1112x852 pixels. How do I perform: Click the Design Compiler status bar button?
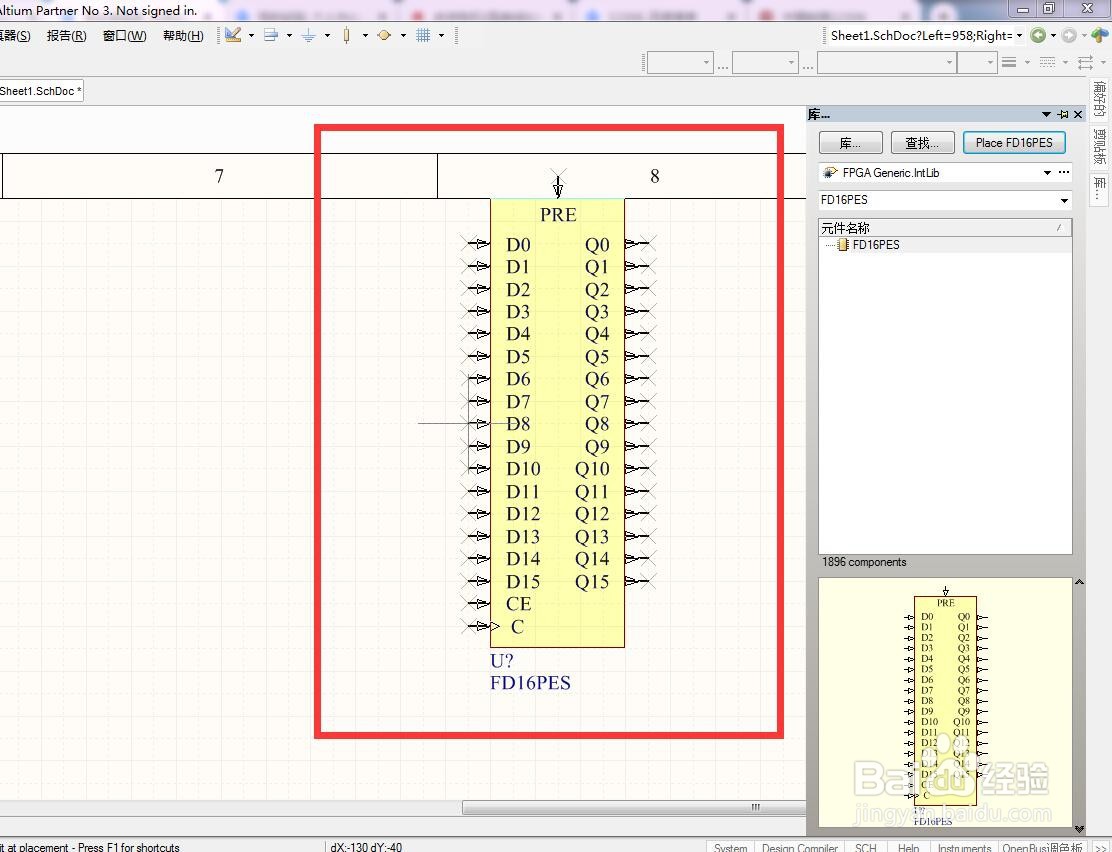(800, 847)
